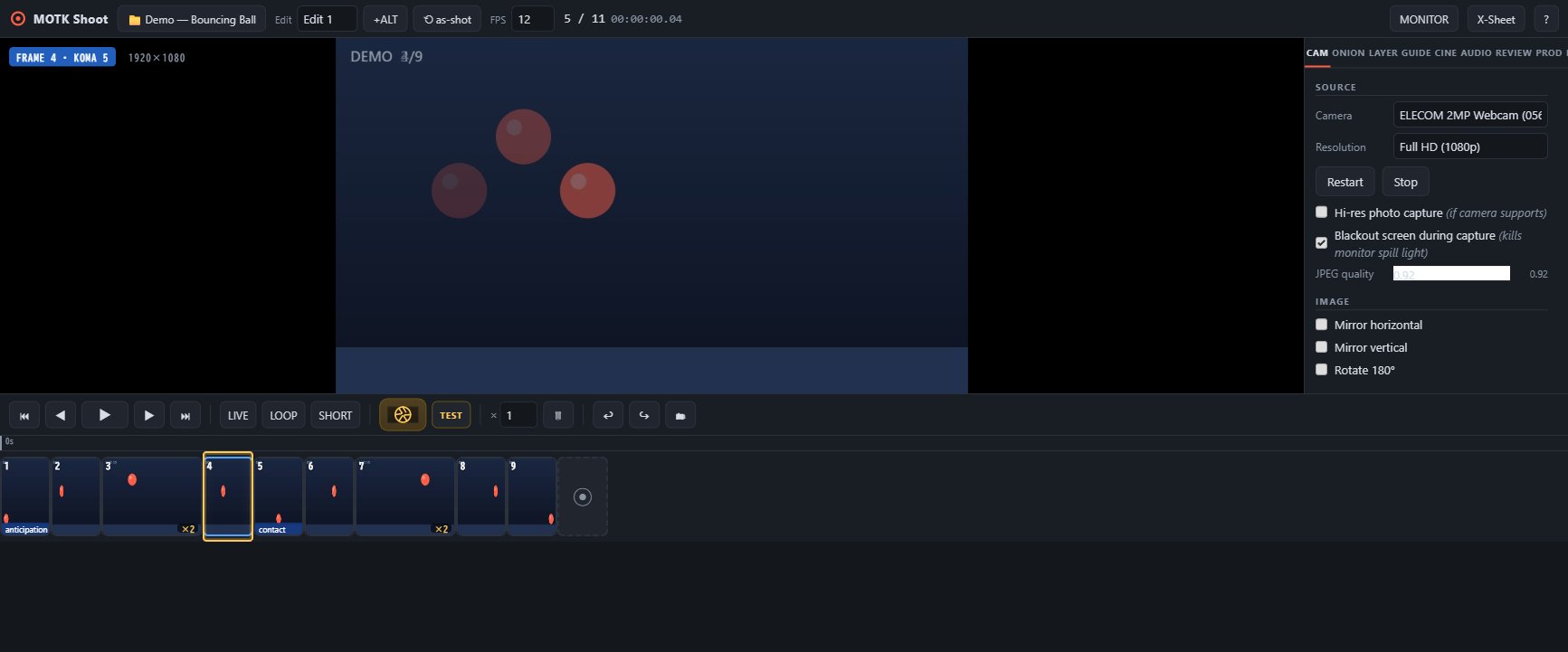This screenshot has width=1568, height=652.
Task: Click the ball capture icon button
Action: (x=403, y=415)
